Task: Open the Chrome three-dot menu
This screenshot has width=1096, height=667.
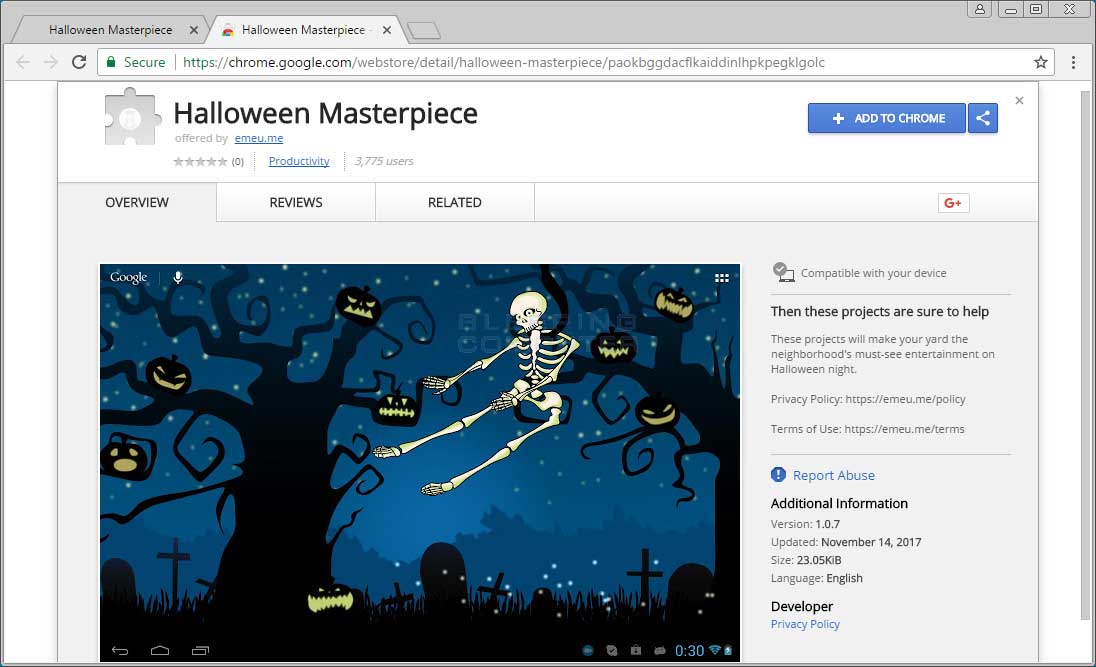Action: (x=1073, y=62)
